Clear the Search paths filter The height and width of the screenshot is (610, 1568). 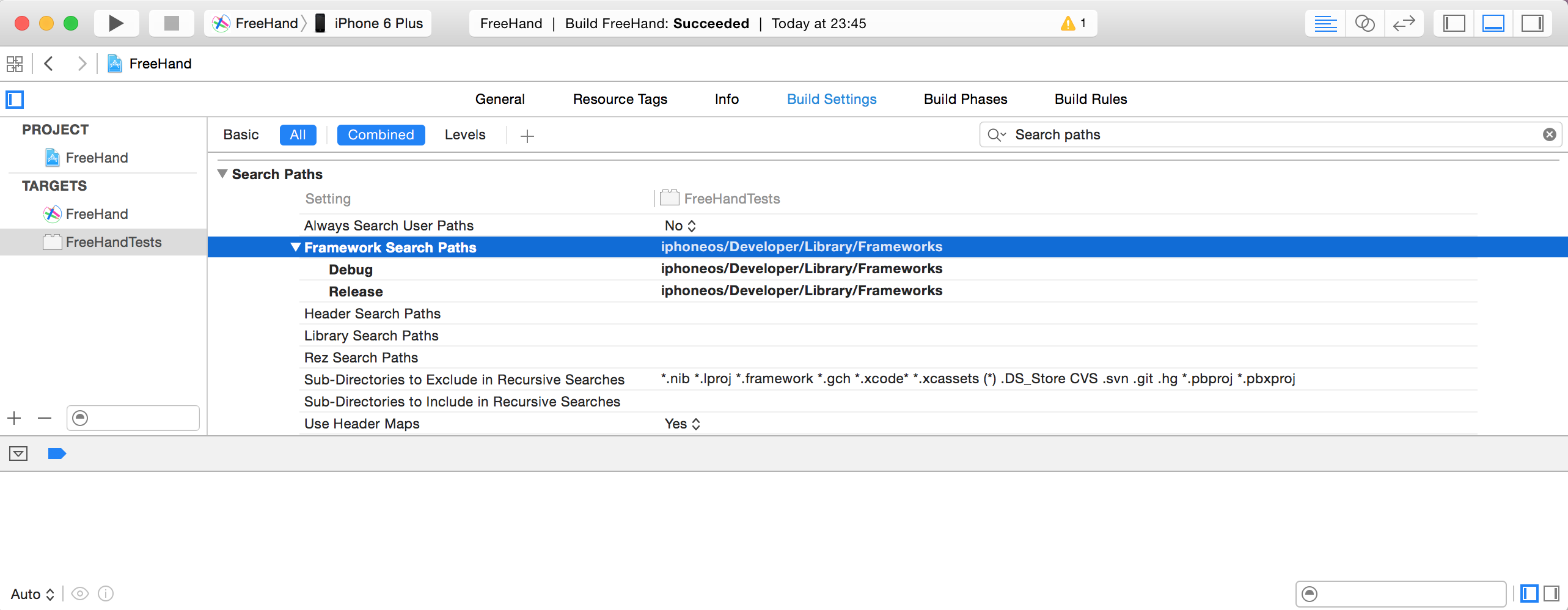point(1549,134)
